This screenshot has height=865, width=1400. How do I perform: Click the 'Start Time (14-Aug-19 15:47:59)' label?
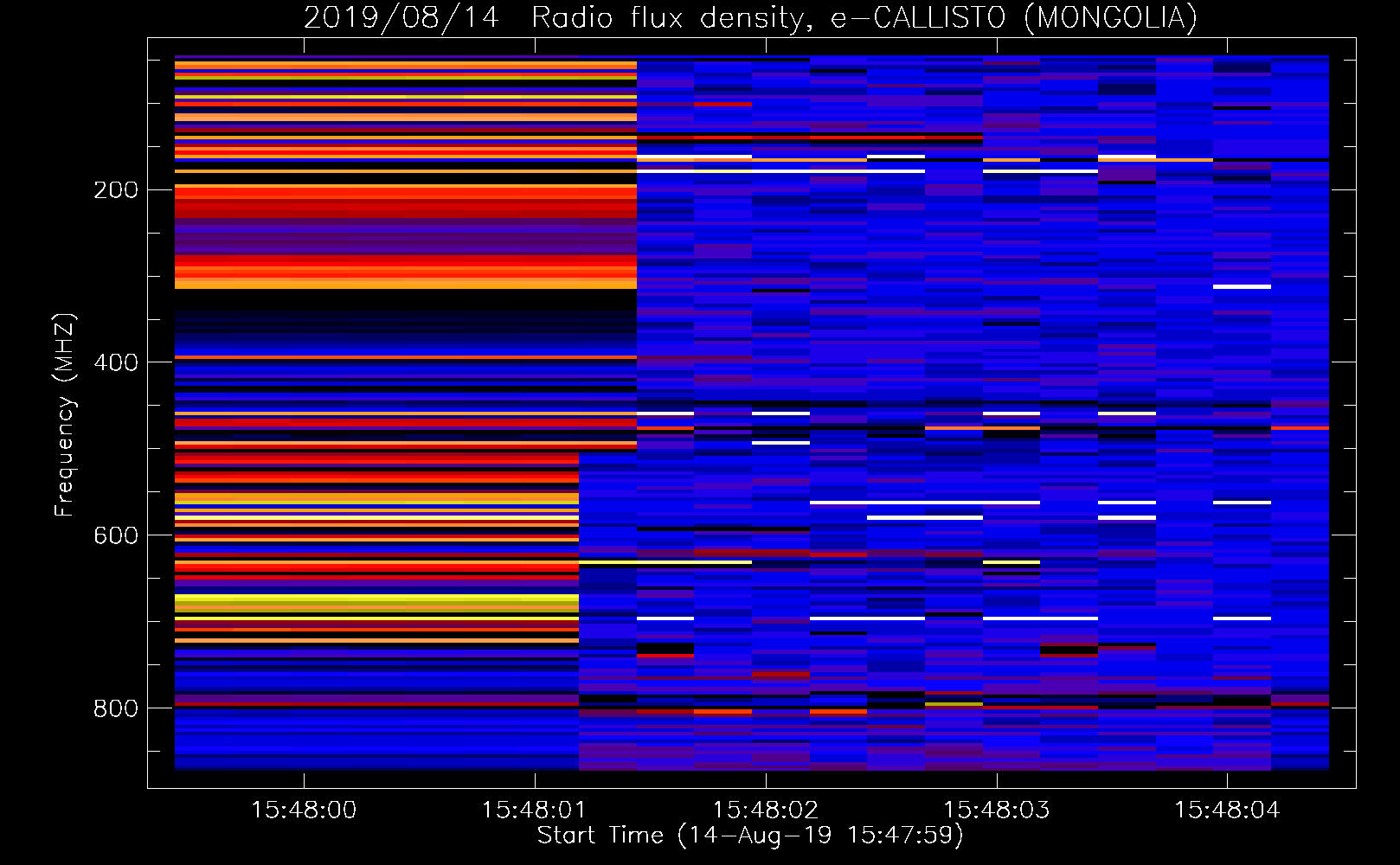[x=750, y=836]
